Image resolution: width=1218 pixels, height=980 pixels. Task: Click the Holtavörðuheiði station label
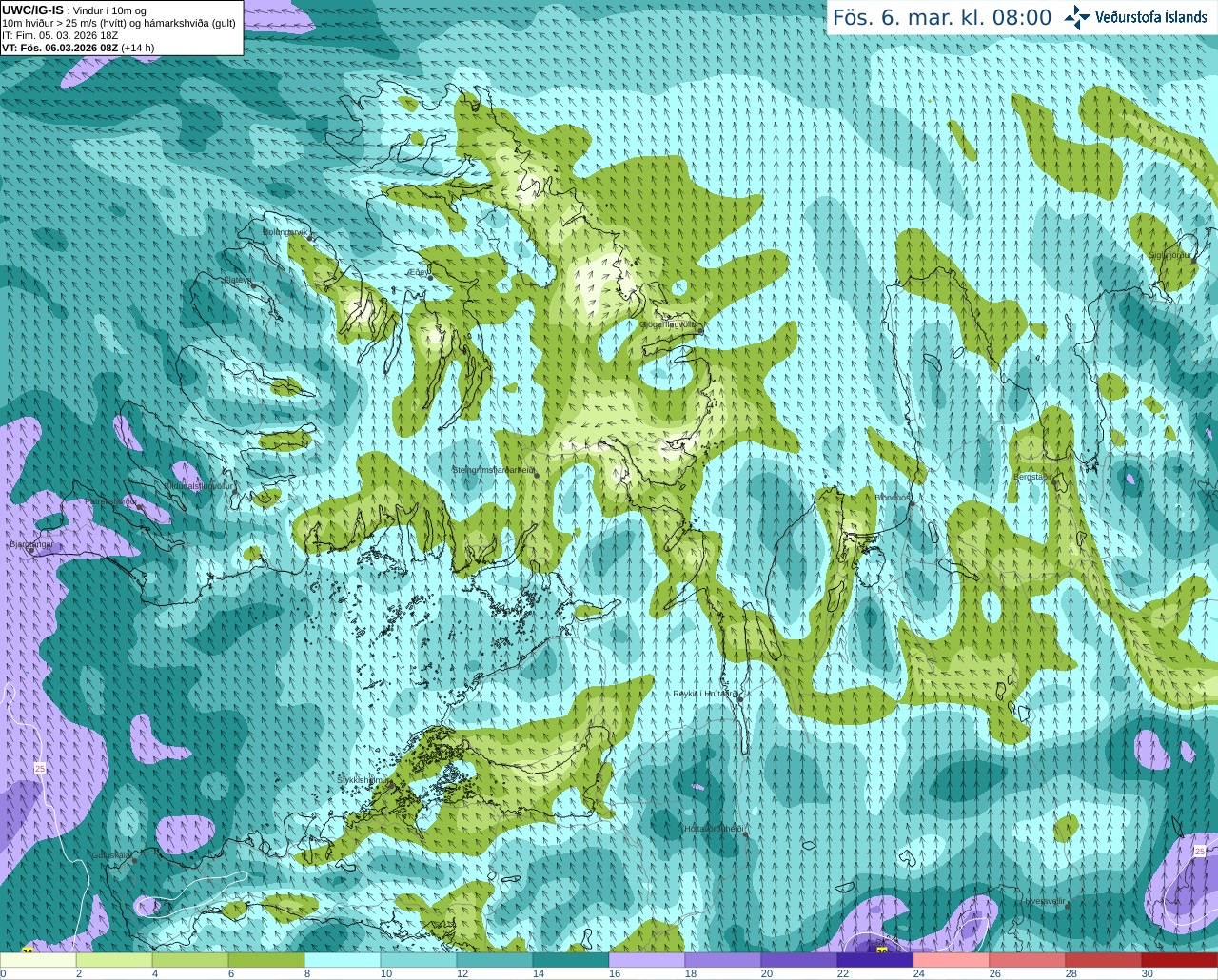point(714,829)
